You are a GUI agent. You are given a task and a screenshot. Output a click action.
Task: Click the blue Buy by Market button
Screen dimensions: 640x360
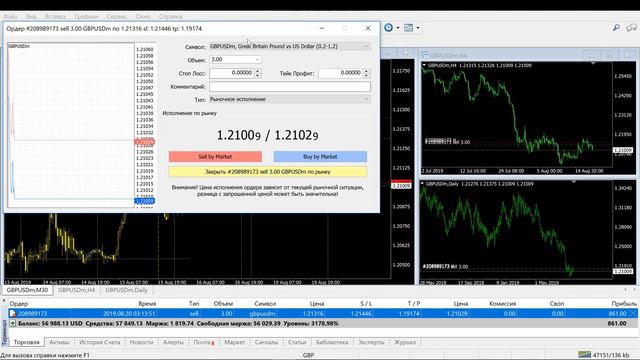[x=320, y=157]
